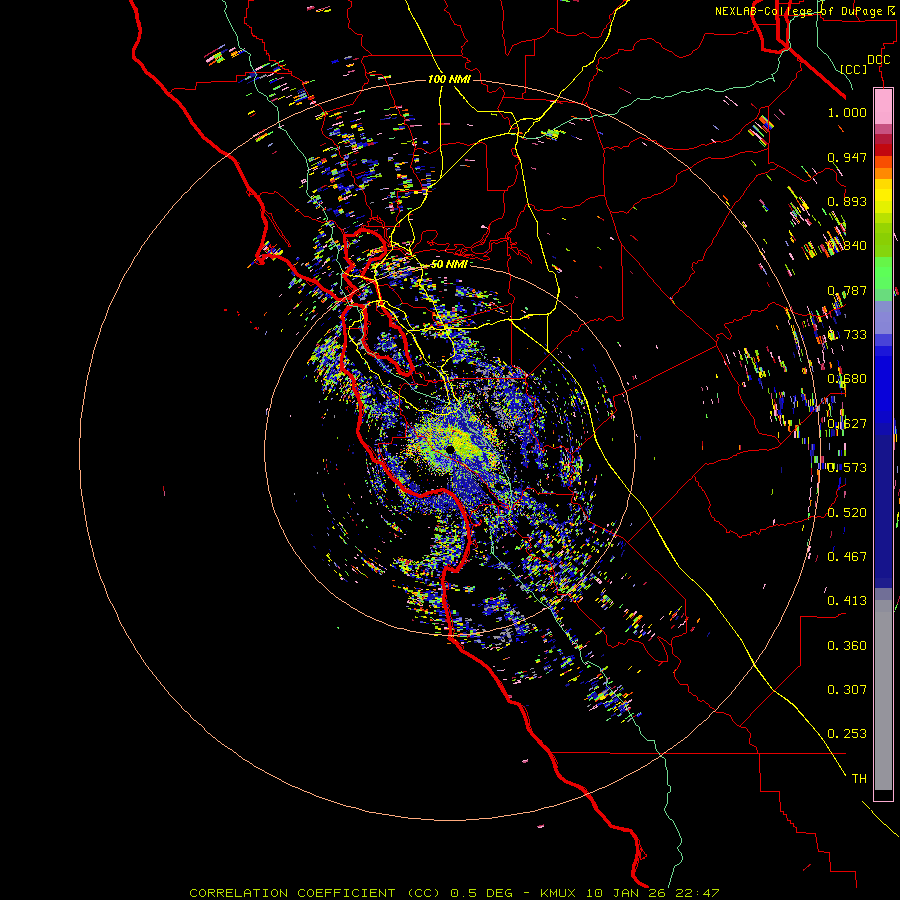The width and height of the screenshot is (900, 900).
Task: Click the 0.467 color scale label
Action: click(847, 556)
